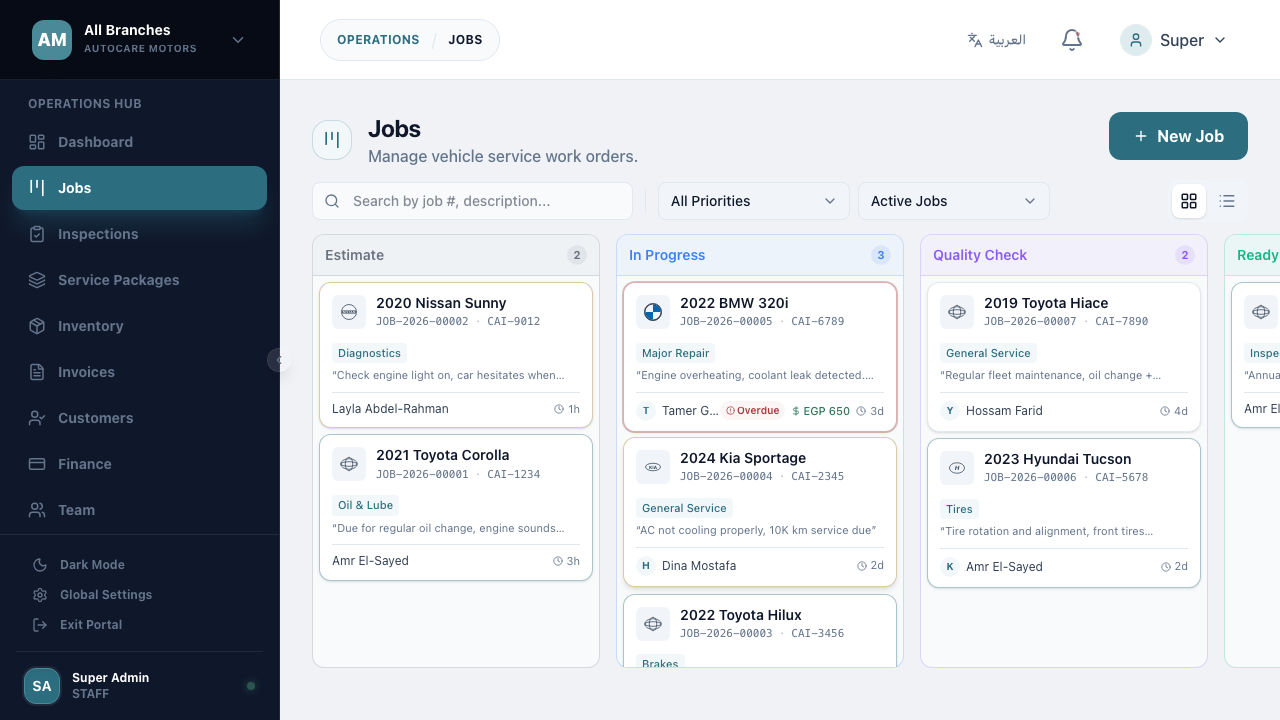
Task: Click the Service Packages layers icon
Action: coord(37,280)
